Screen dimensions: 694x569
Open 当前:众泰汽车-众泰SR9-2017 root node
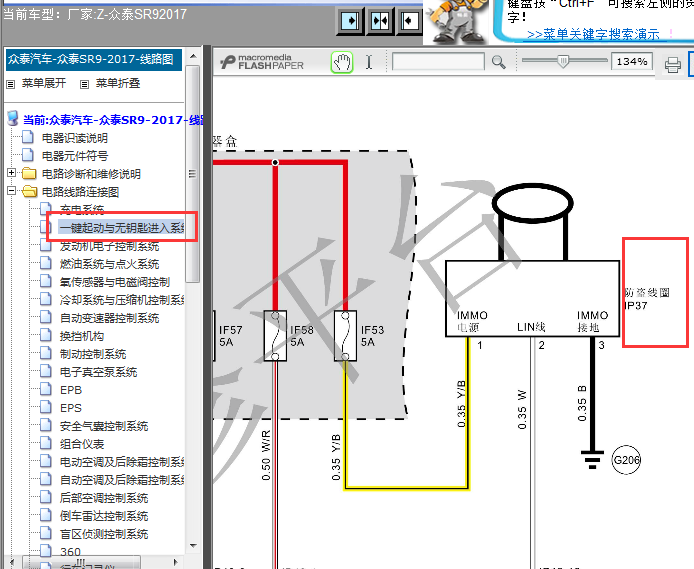pyautogui.click(x=113, y=120)
